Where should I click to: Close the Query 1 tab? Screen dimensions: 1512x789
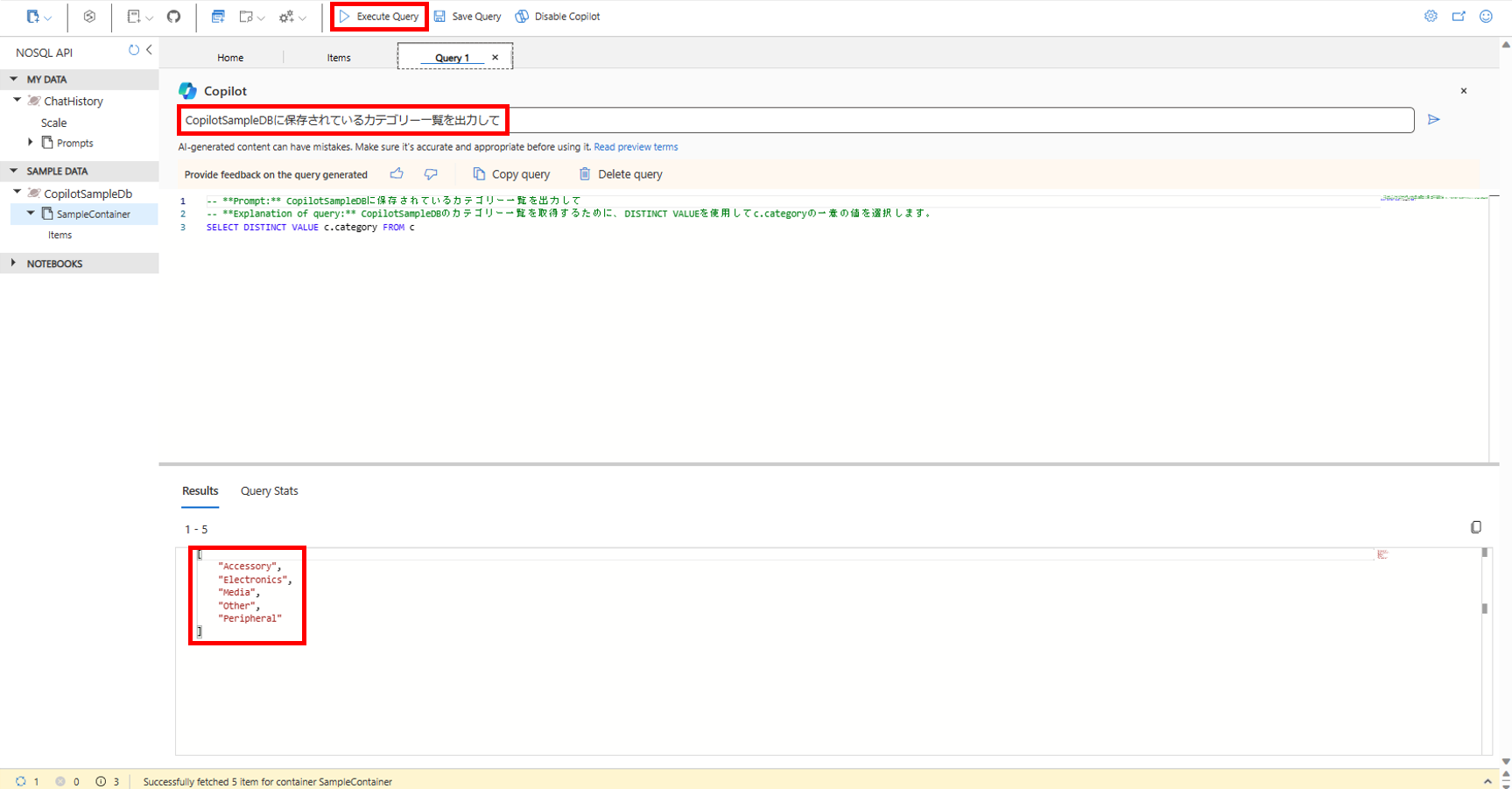point(495,57)
